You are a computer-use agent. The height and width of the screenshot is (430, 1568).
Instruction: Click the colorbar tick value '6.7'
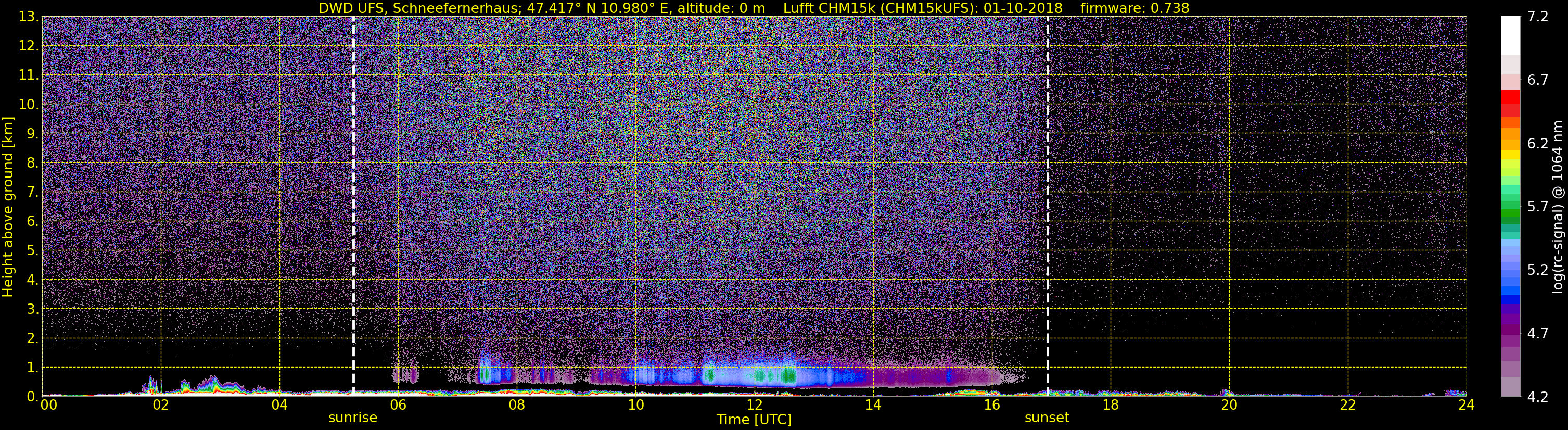1538,80
